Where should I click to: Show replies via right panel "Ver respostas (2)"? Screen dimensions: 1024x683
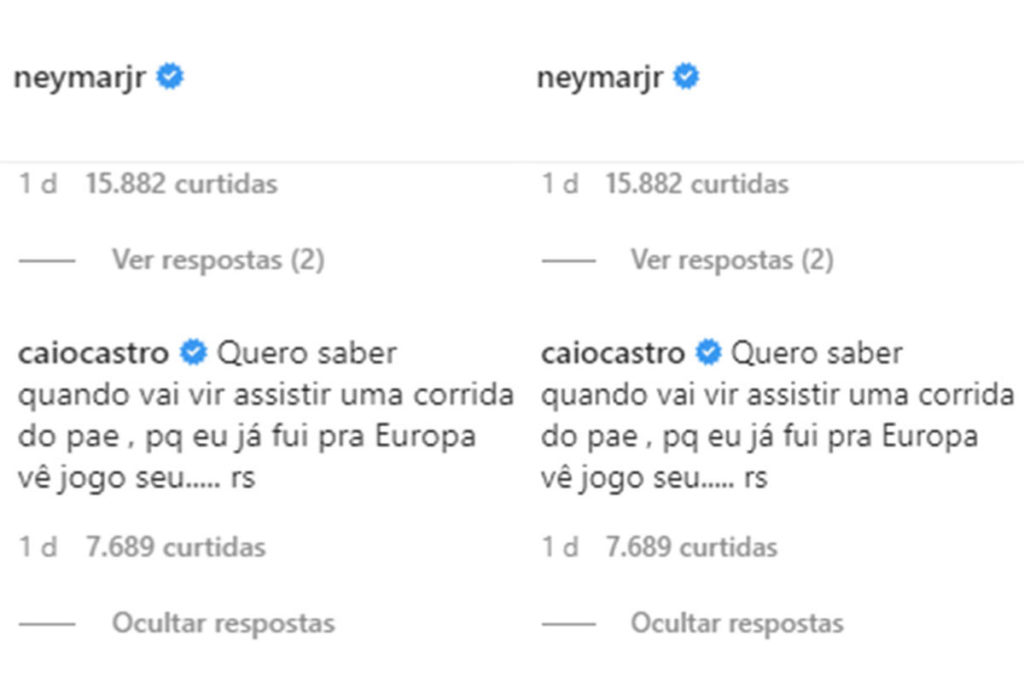coord(731,260)
